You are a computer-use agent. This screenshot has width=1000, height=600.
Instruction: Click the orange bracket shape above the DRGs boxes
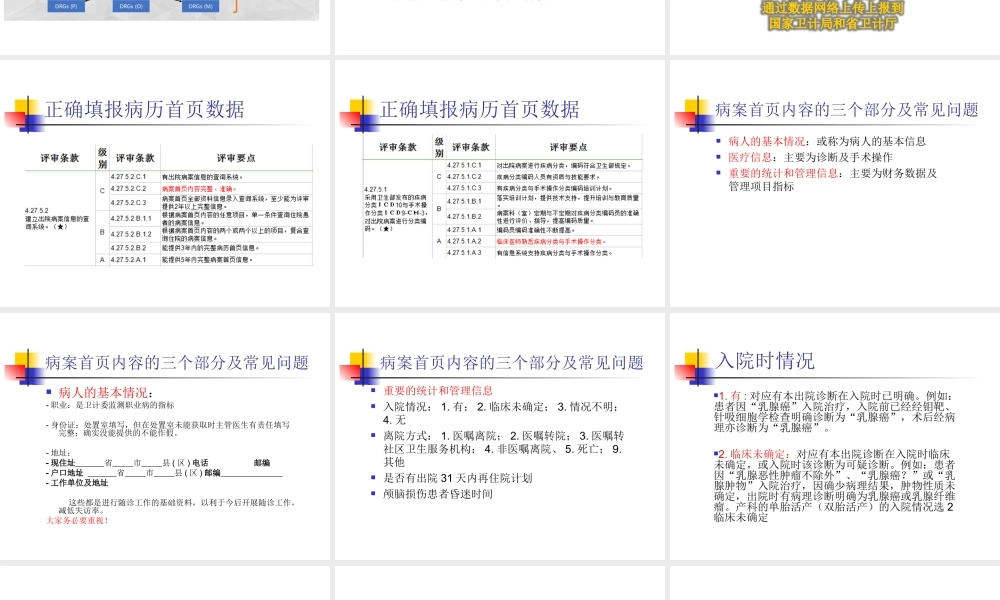(x=236, y=8)
